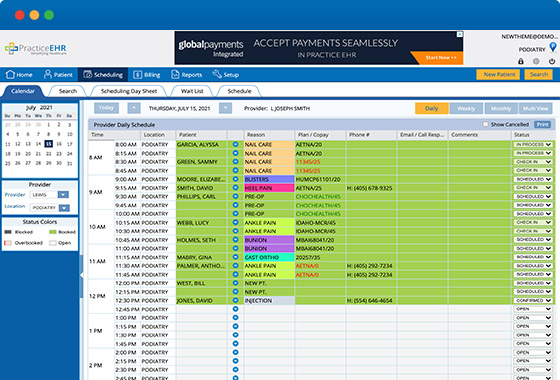Open the Location dropdown showing PODIATRY
The image size is (560, 380).
pos(50,208)
